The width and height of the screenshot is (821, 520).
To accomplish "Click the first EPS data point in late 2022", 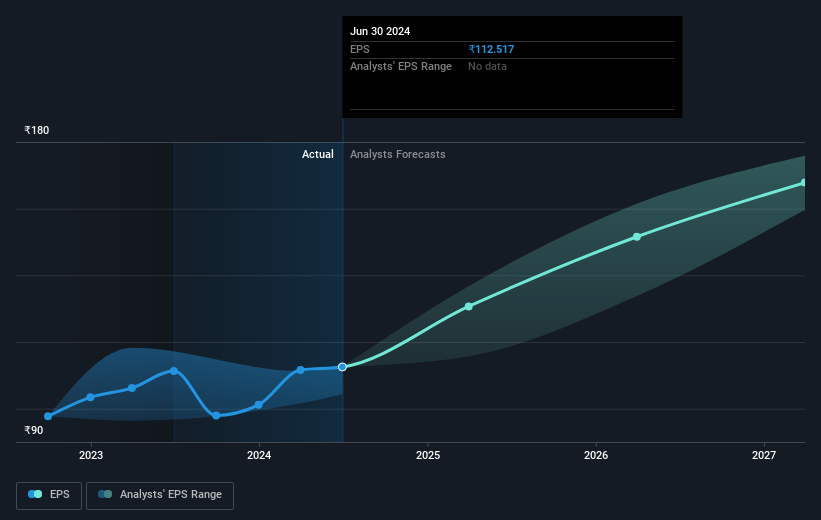I will (x=48, y=416).
